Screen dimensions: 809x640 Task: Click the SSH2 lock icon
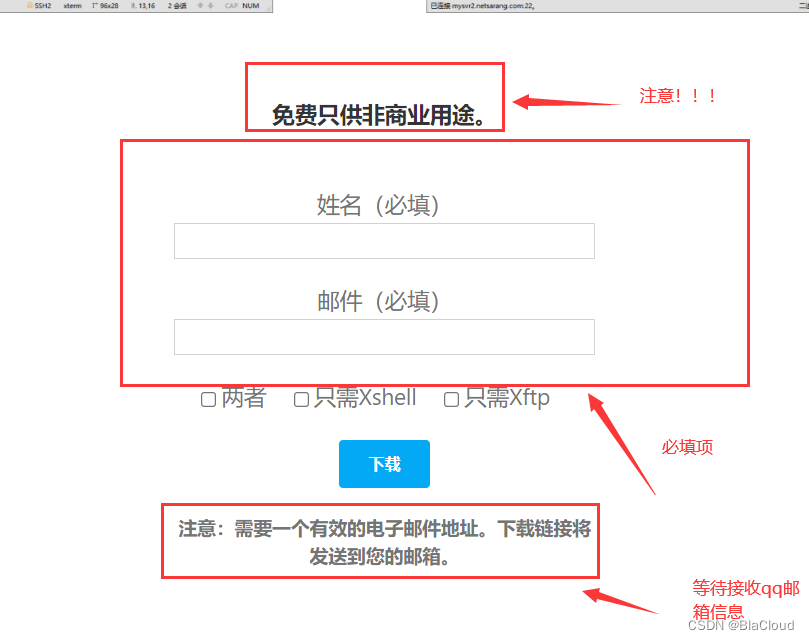pyautogui.click(x=30, y=6)
